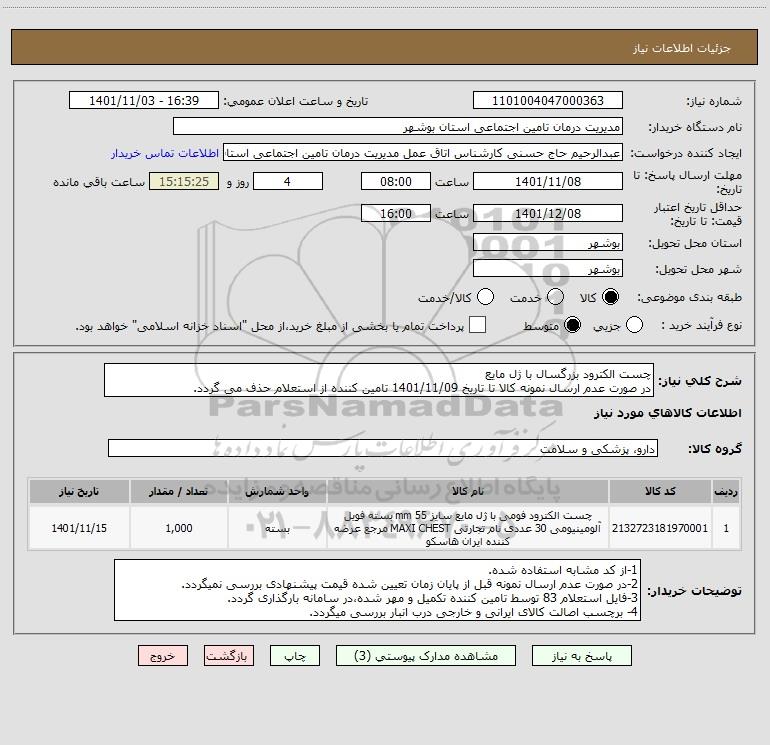Click the کد کالا column header
Viewport: 770px width, 745px height.
pos(660,491)
